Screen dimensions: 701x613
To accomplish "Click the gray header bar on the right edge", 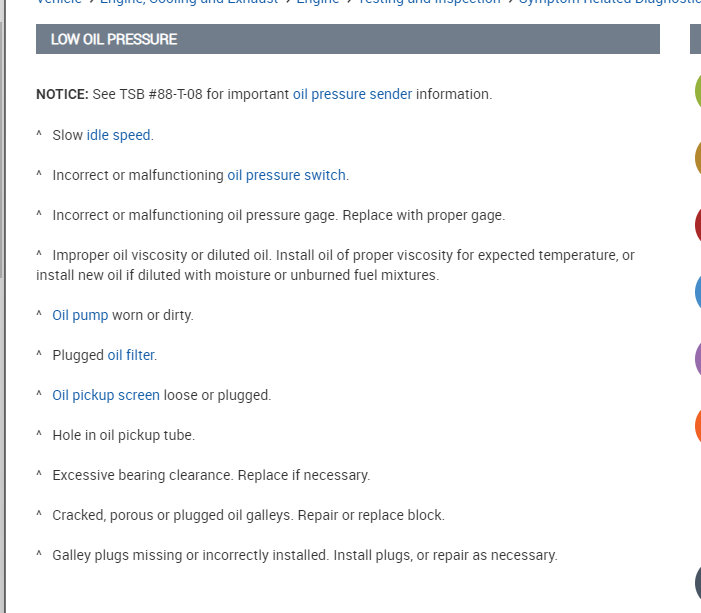I will [x=695, y=39].
